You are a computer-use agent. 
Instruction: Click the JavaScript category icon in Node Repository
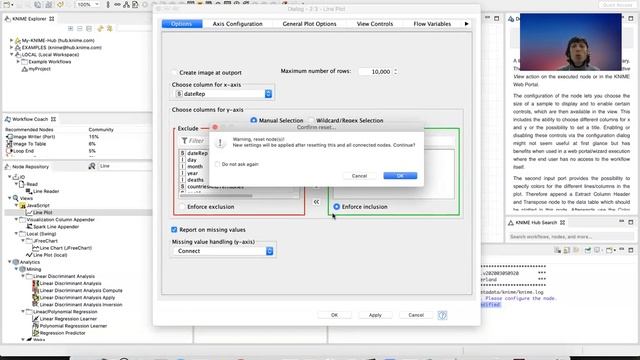(22, 205)
